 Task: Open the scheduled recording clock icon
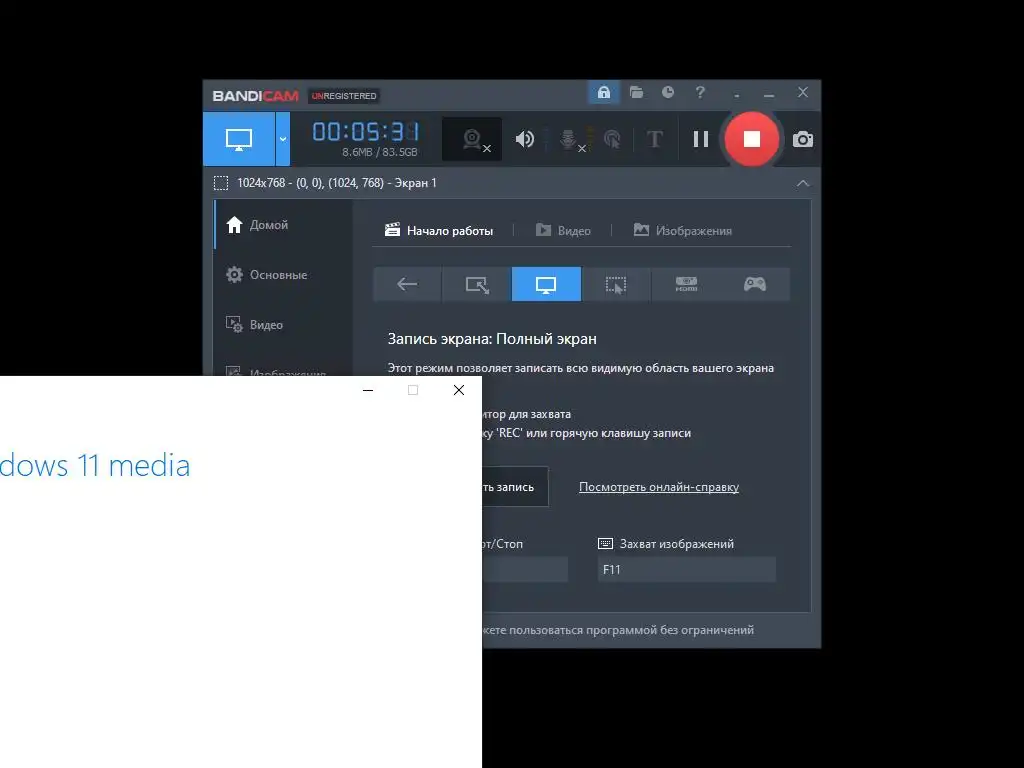[667, 93]
